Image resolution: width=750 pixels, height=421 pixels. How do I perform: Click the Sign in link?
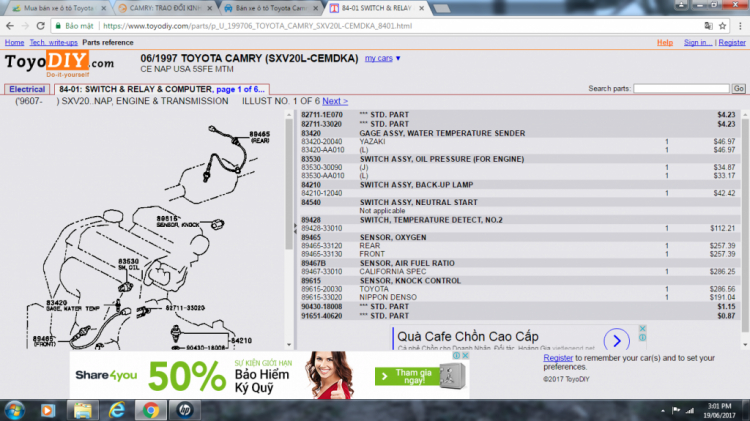(x=698, y=43)
